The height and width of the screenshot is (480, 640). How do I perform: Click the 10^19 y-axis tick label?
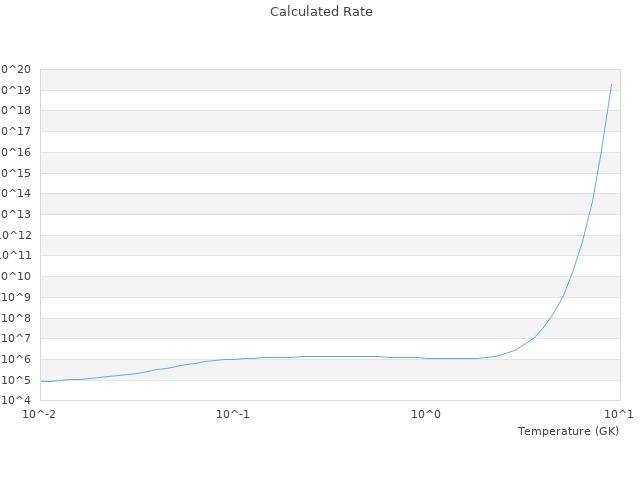click(x=17, y=90)
